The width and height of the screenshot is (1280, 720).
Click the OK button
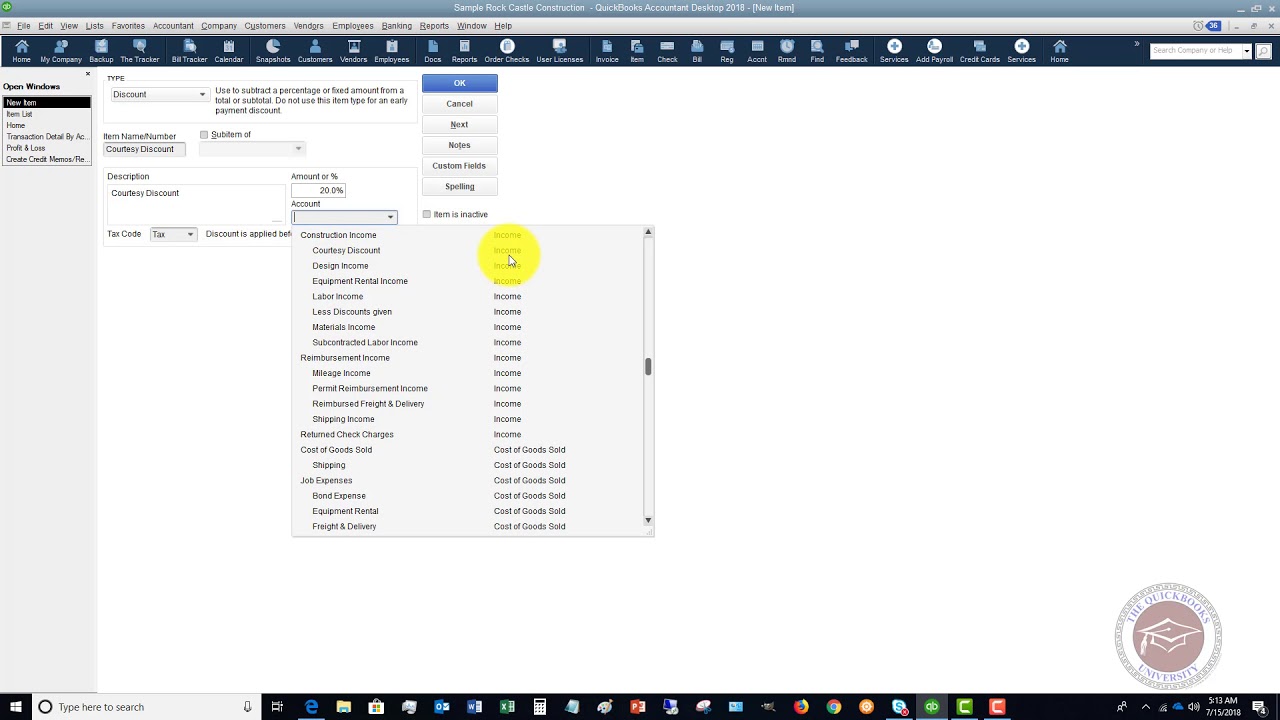[459, 83]
